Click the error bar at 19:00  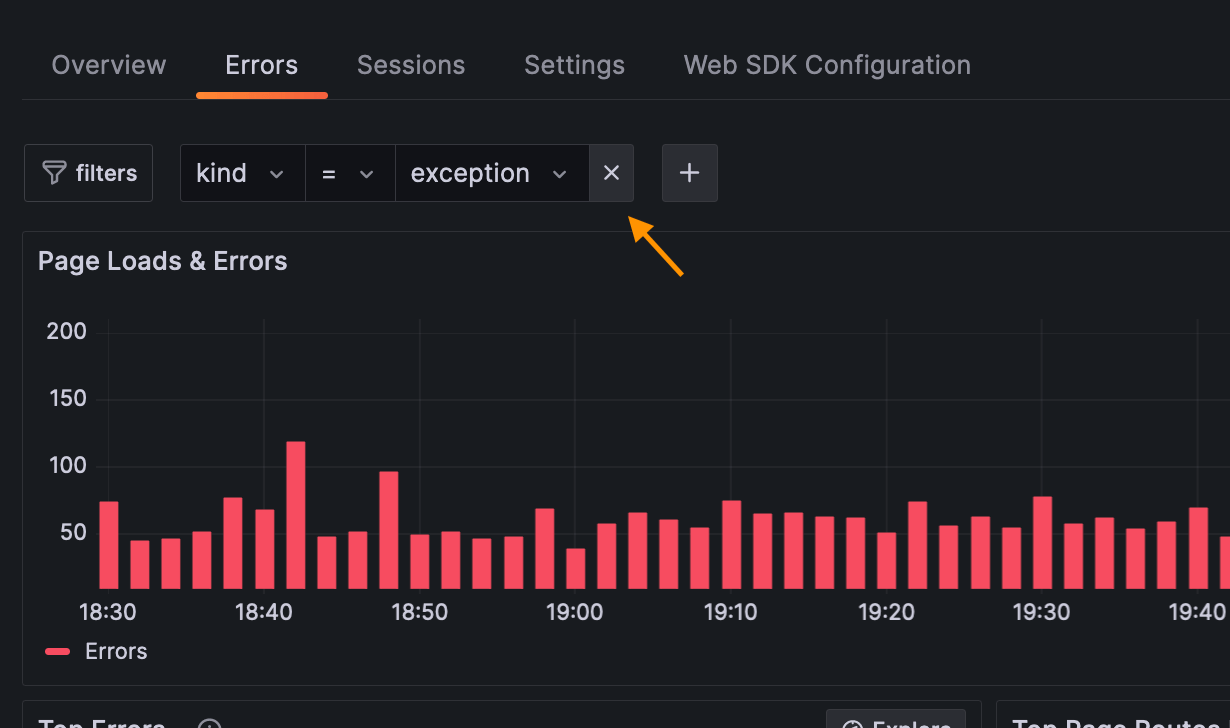click(x=575, y=568)
